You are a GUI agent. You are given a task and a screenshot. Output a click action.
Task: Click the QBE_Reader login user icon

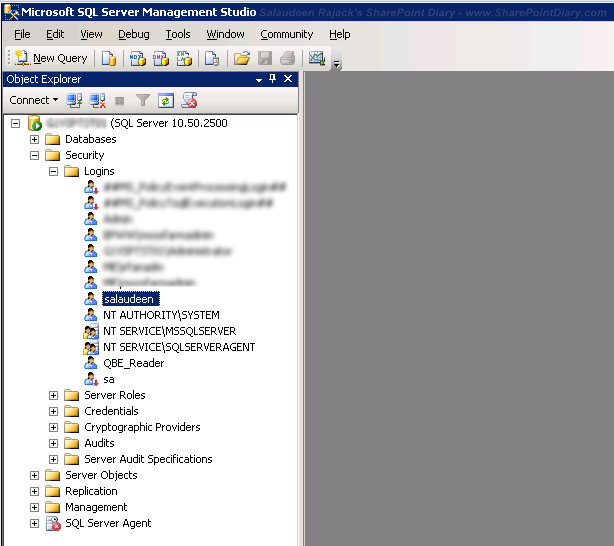(90, 363)
